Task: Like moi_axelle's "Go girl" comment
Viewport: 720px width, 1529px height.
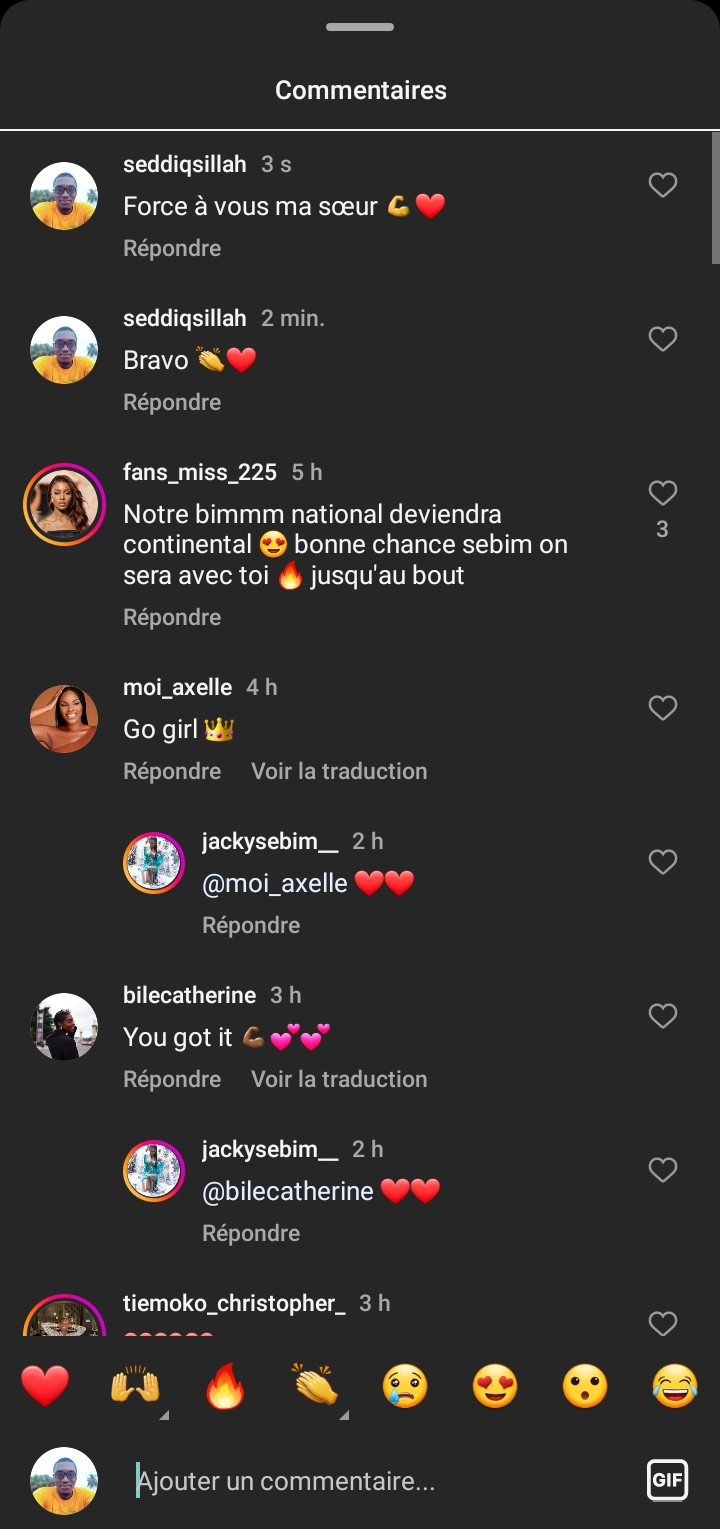Action: (663, 708)
